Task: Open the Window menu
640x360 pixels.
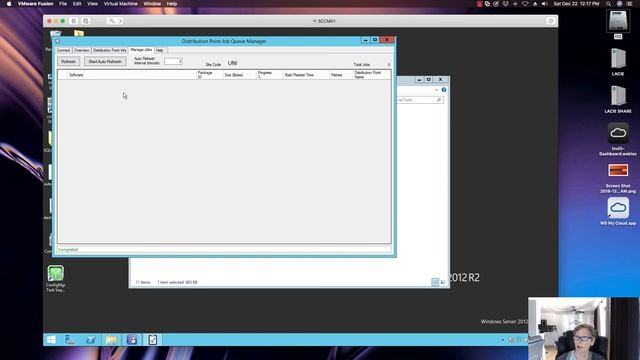Action: click(152, 4)
